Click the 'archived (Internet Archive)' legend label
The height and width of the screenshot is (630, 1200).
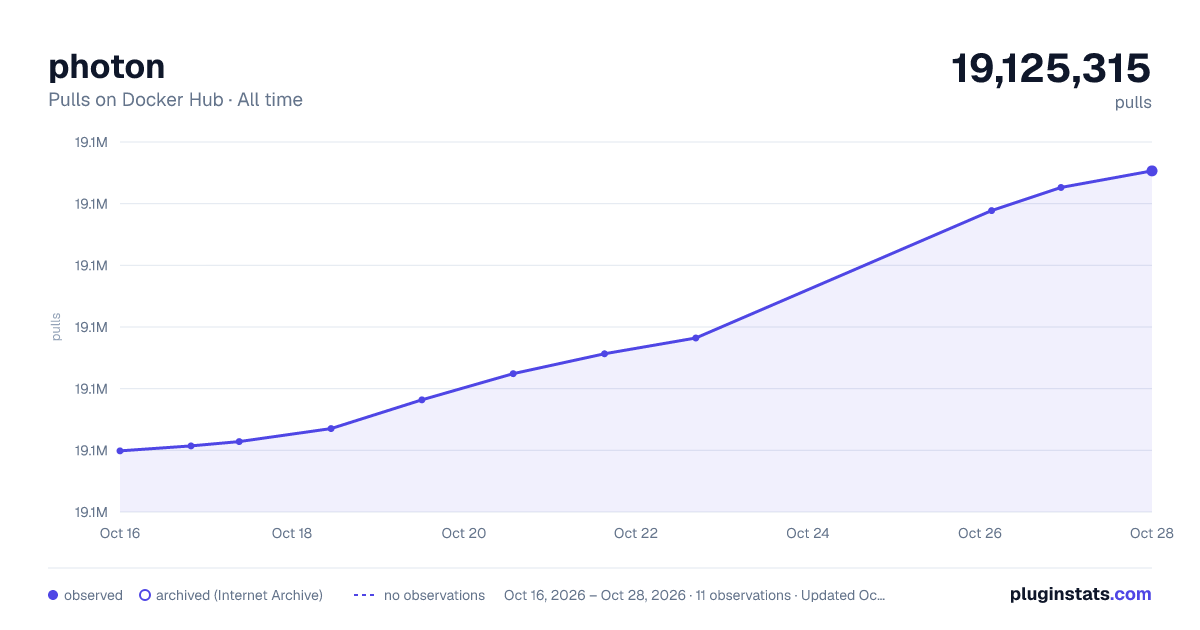coord(239,595)
